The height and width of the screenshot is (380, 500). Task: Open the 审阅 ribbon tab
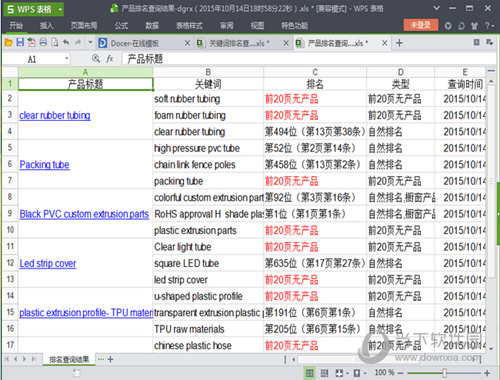[x=227, y=25]
